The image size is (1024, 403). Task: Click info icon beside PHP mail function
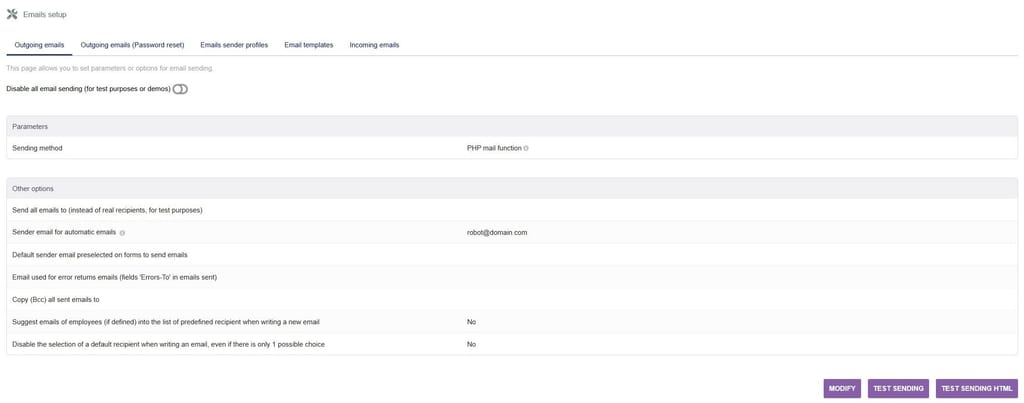[526, 148]
